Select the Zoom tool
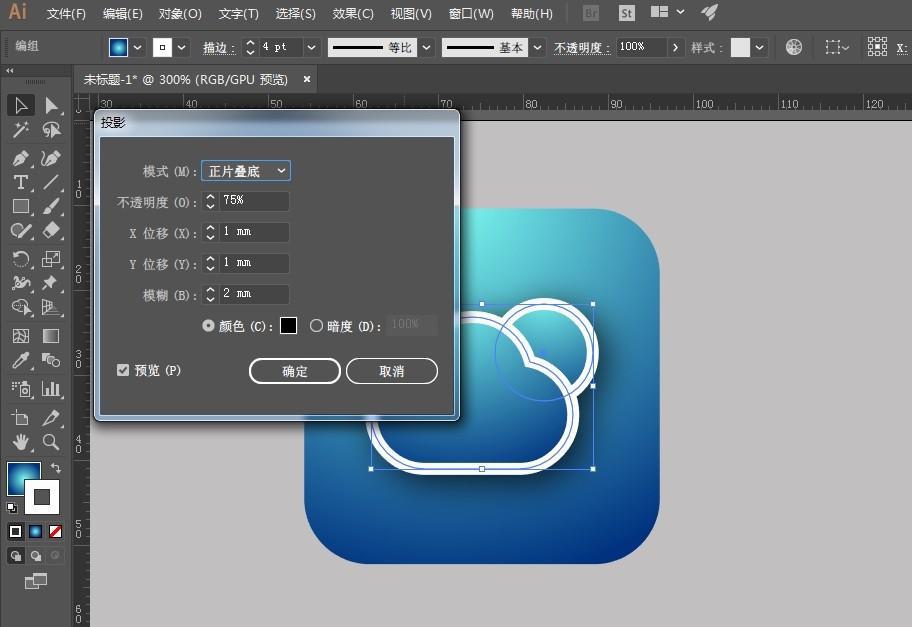This screenshot has height=627, width=912. click(x=51, y=443)
